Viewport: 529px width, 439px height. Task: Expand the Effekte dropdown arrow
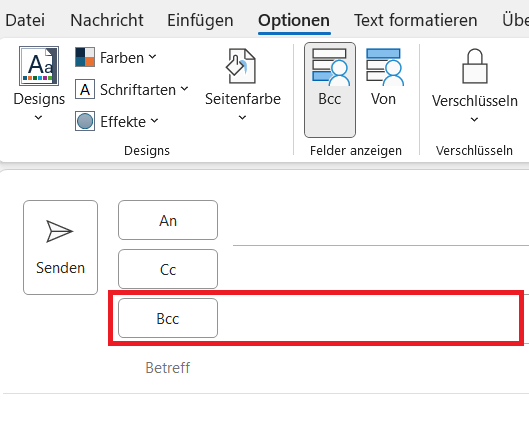pos(154,121)
